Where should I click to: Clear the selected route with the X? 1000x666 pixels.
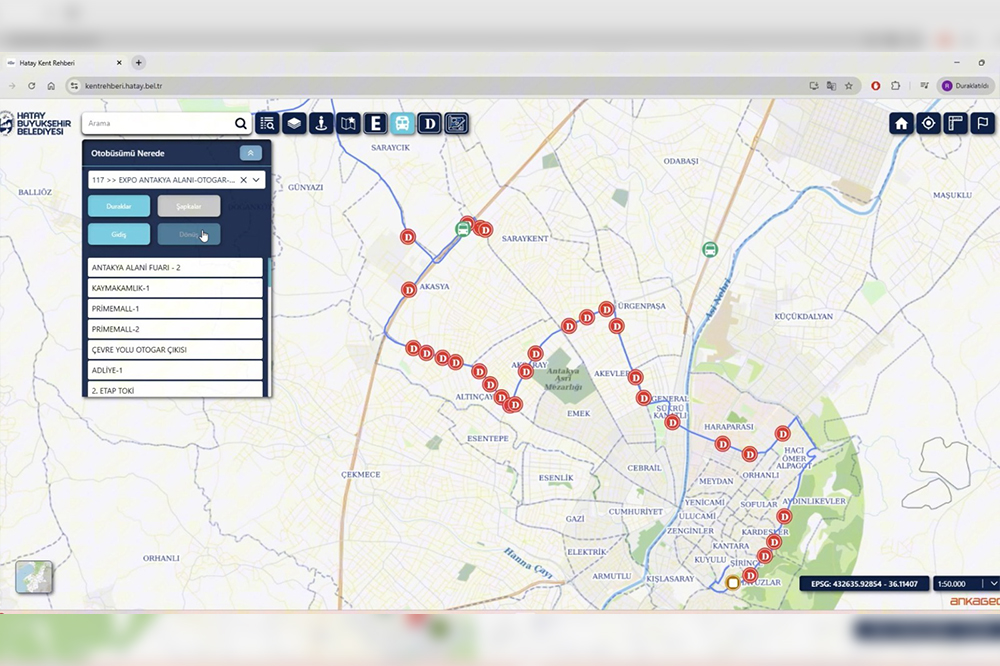coord(243,180)
